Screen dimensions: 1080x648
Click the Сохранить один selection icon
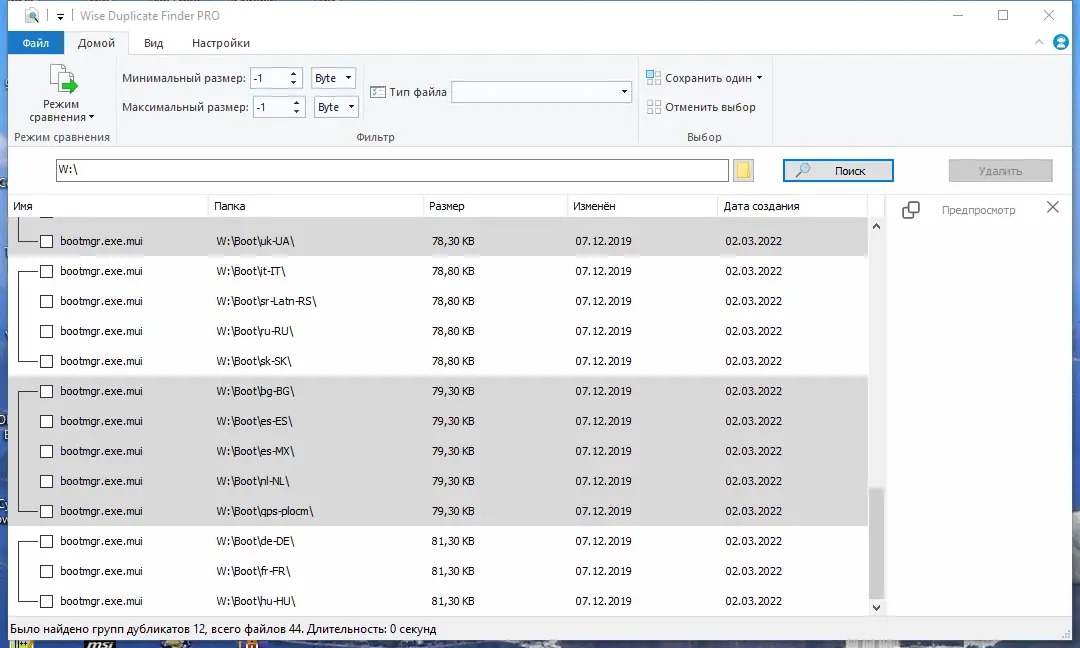click(653, 78)
